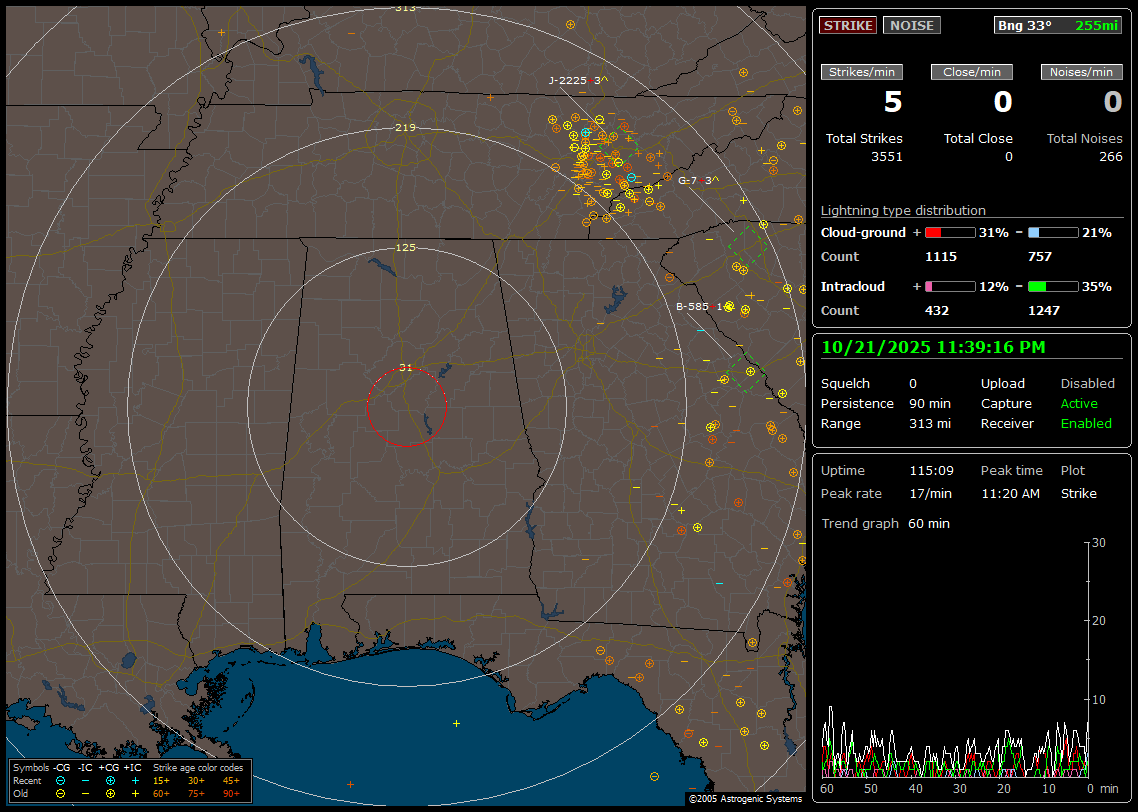1138x812 pixels.
Task: Click the bearing and distance readout box
Action: [x=1057, y=26]
